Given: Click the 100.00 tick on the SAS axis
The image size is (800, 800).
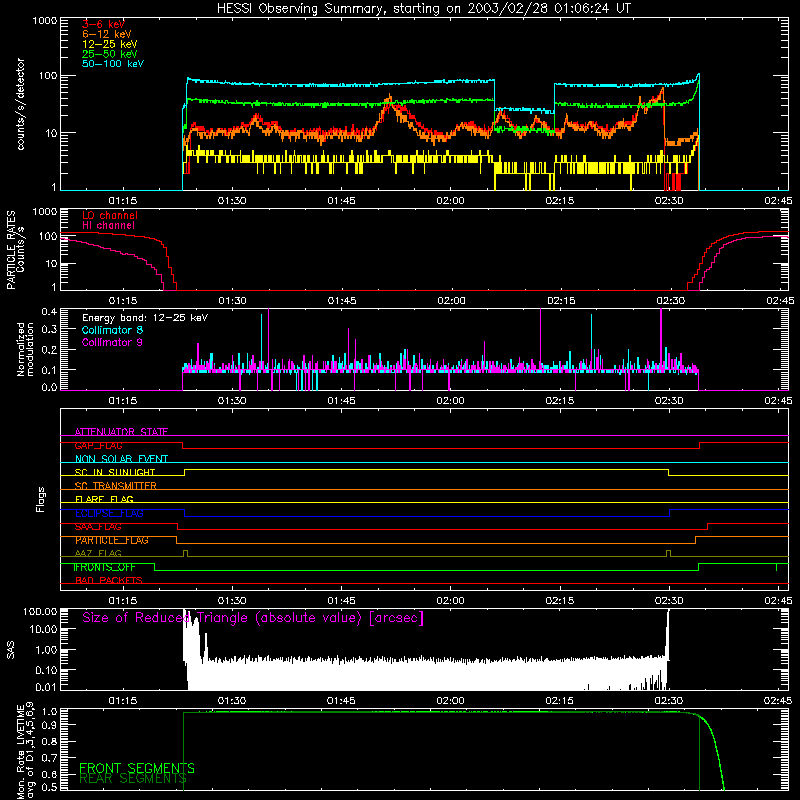Looking at the screenshot, I should tap(40, 611).
